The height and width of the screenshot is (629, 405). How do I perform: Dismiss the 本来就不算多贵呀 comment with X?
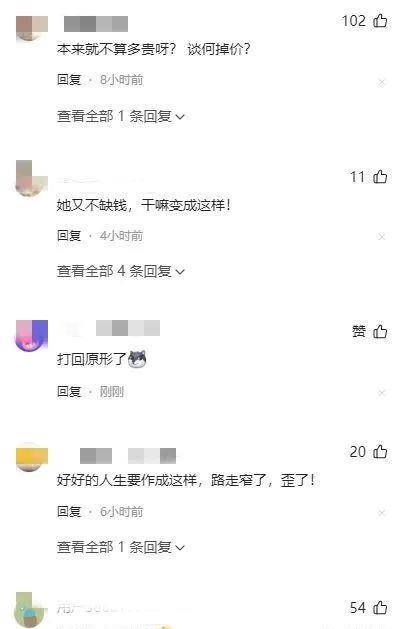[x=382, y=83]
